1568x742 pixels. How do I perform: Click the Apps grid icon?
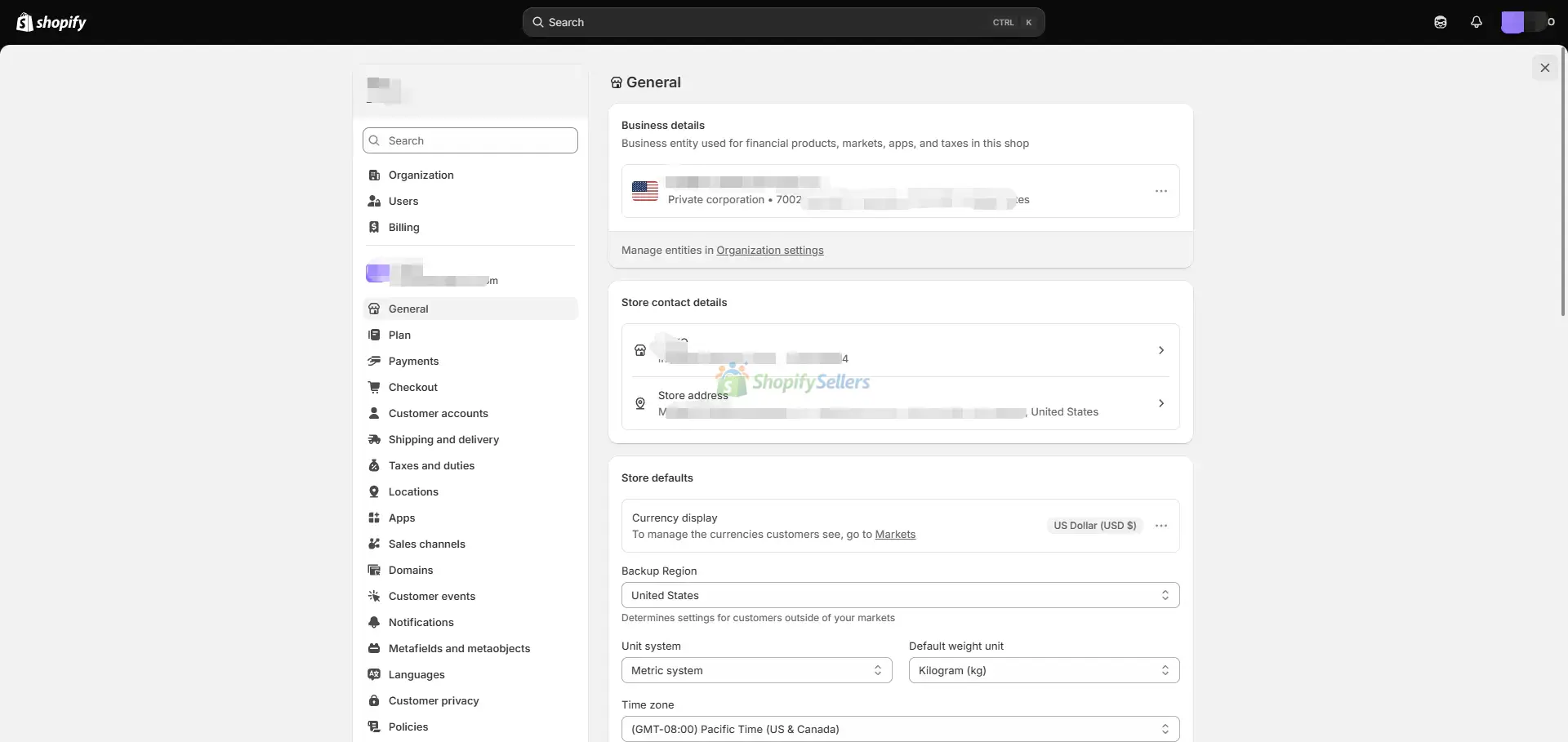point(374,518)
